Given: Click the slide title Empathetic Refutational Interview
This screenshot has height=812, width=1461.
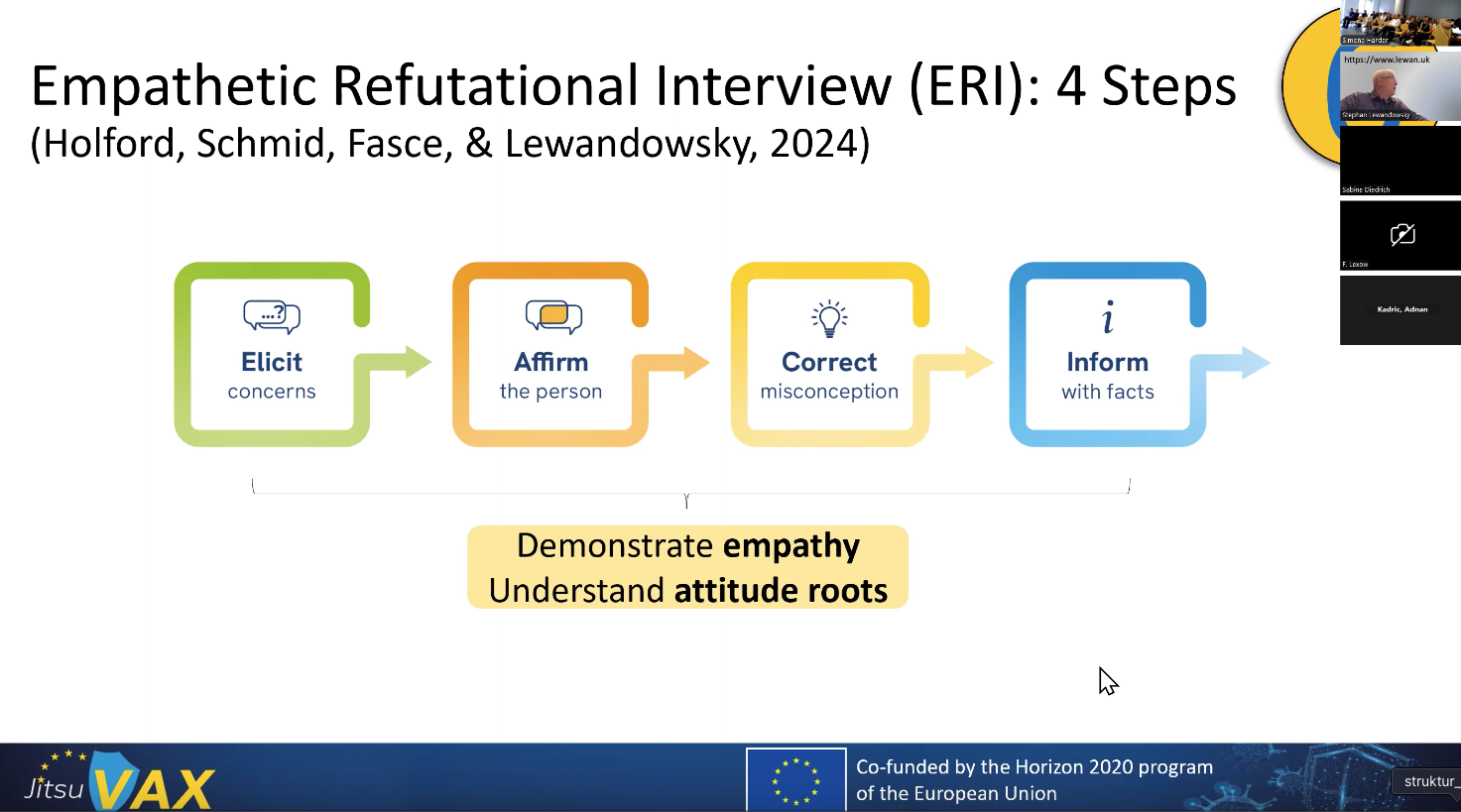Looking at the screenshot, I should (633, 86).
